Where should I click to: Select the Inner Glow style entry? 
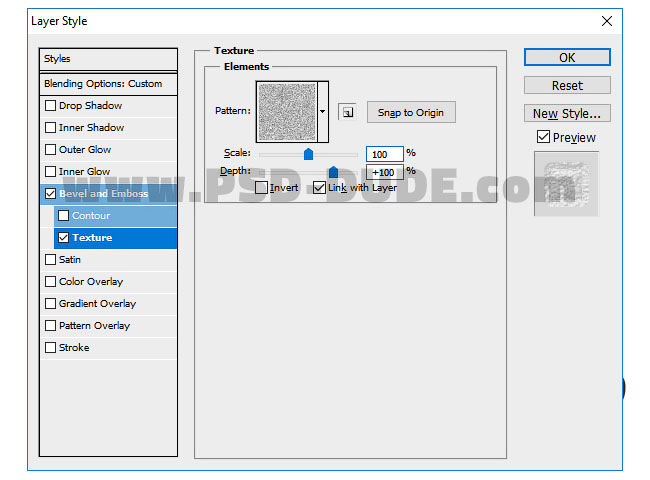109,172
